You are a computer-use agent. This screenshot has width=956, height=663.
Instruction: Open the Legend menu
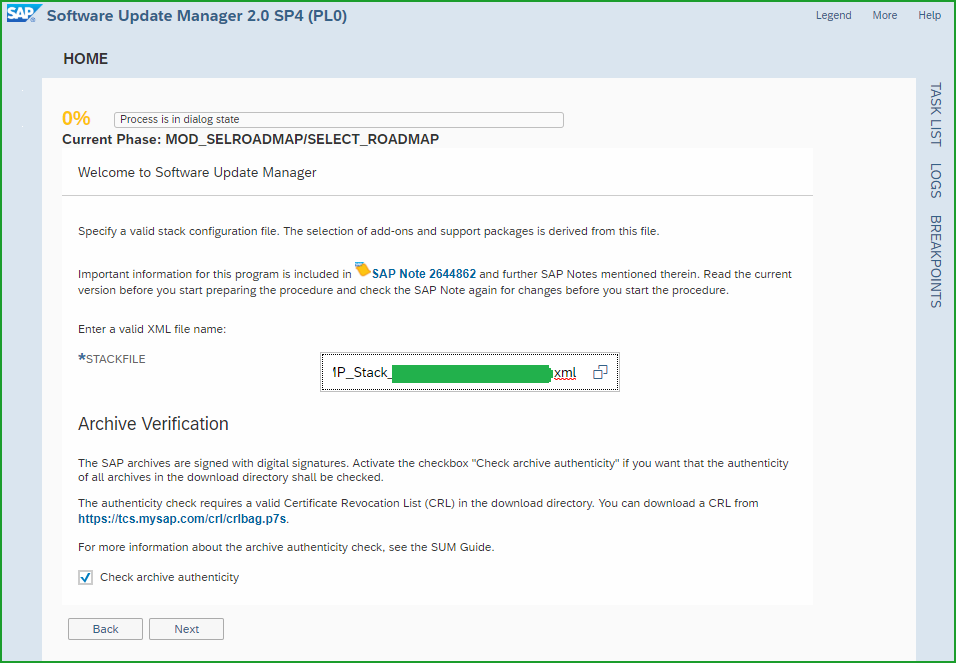click(x=833, y=15)
